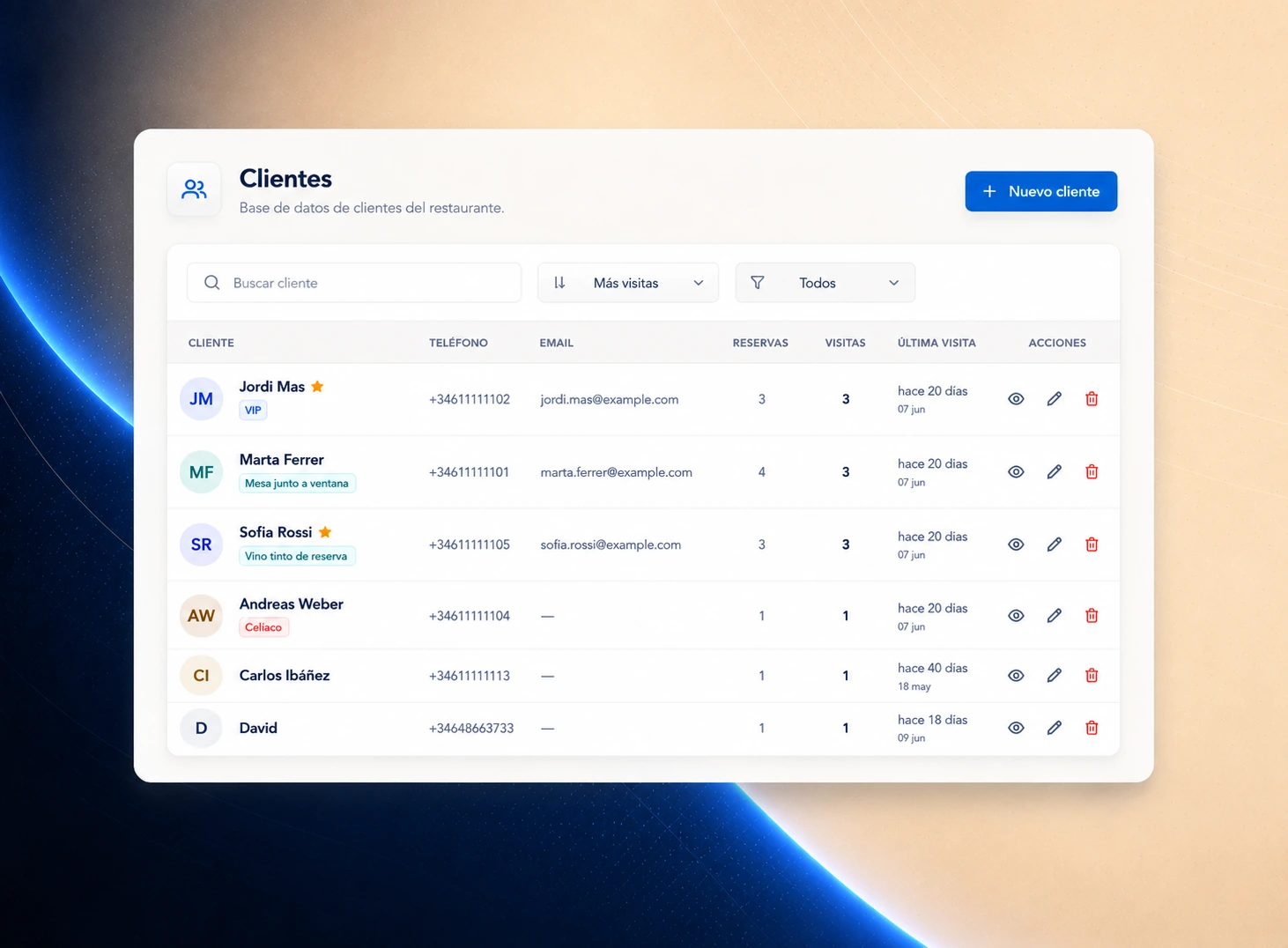The height and width of the screenshot is (948, 1288).
Task: Click the Nuevo cliente button
Action: [1041, 191]
